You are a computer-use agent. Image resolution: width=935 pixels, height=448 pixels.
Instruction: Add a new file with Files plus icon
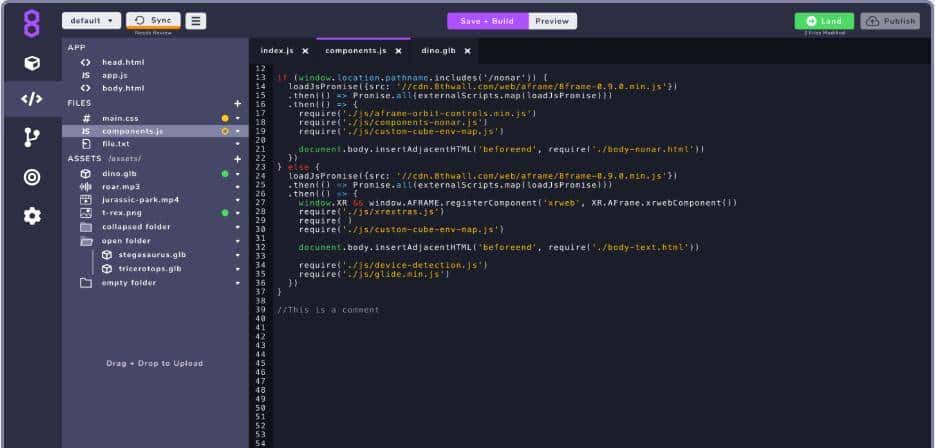pos(237,103)
